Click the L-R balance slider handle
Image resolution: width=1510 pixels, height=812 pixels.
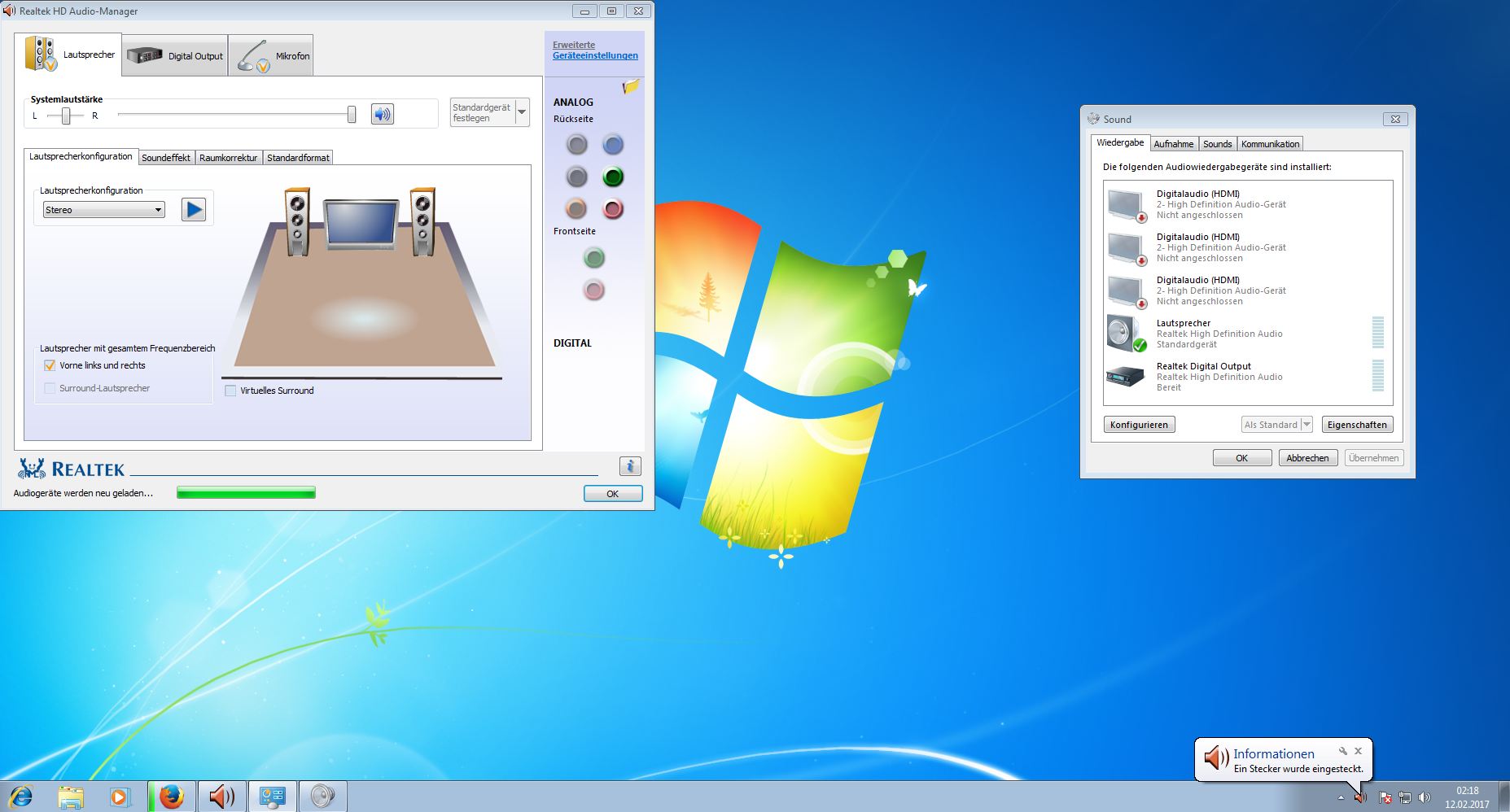[x=66, y=116]
